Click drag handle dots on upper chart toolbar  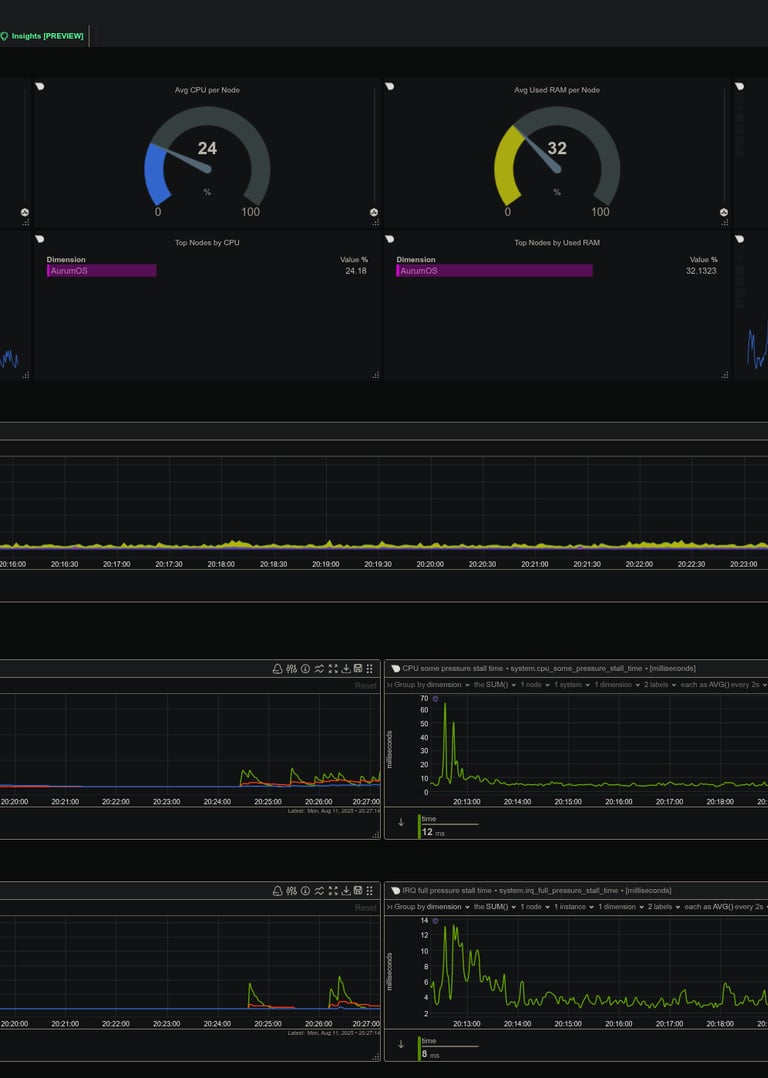pyautogui.click(x=369, y=668)
